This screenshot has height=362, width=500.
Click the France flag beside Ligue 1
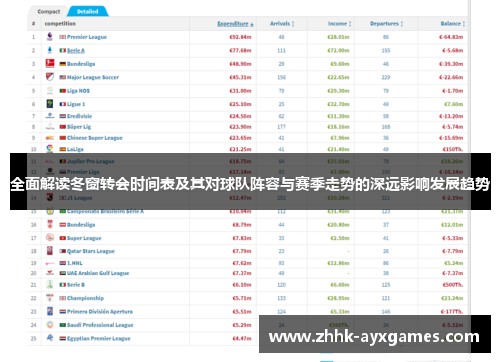(x=63, y=104)
